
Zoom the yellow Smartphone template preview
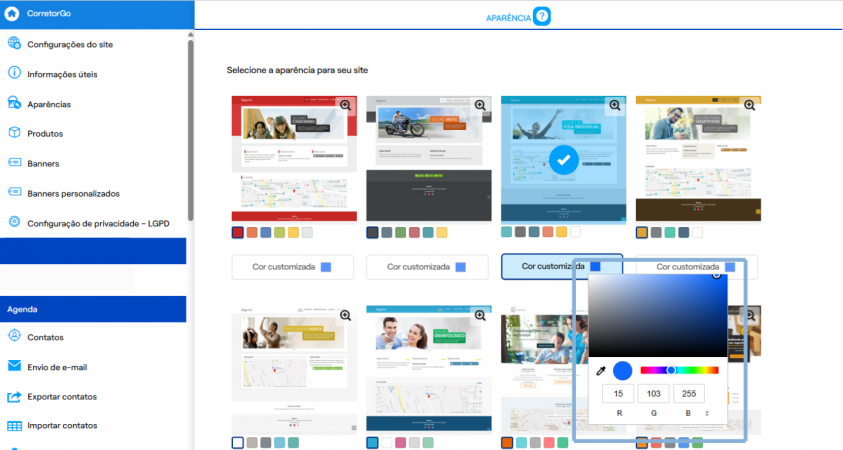749,105
